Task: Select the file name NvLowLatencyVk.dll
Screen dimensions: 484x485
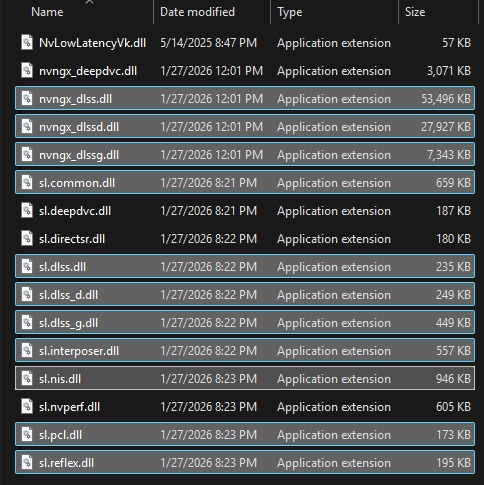Action: [92, 43]
